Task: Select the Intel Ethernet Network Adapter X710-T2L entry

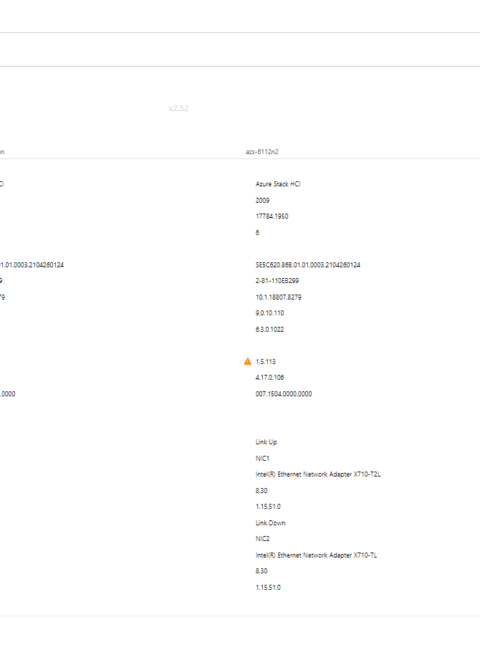Action: (x=318, y=474)
